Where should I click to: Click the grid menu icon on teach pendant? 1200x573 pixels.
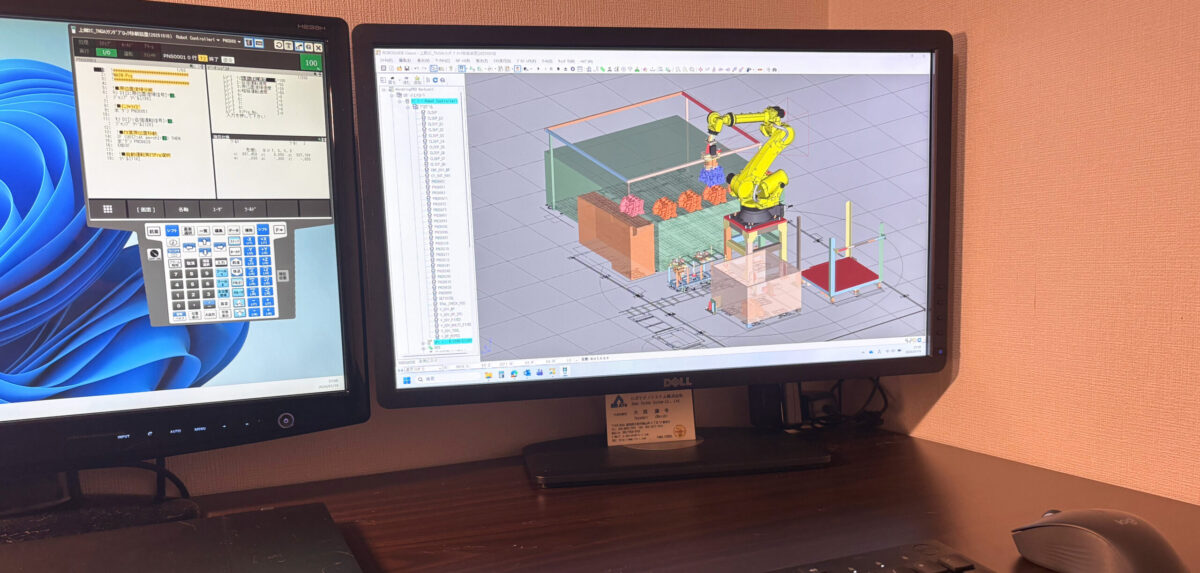pos(107,209)
